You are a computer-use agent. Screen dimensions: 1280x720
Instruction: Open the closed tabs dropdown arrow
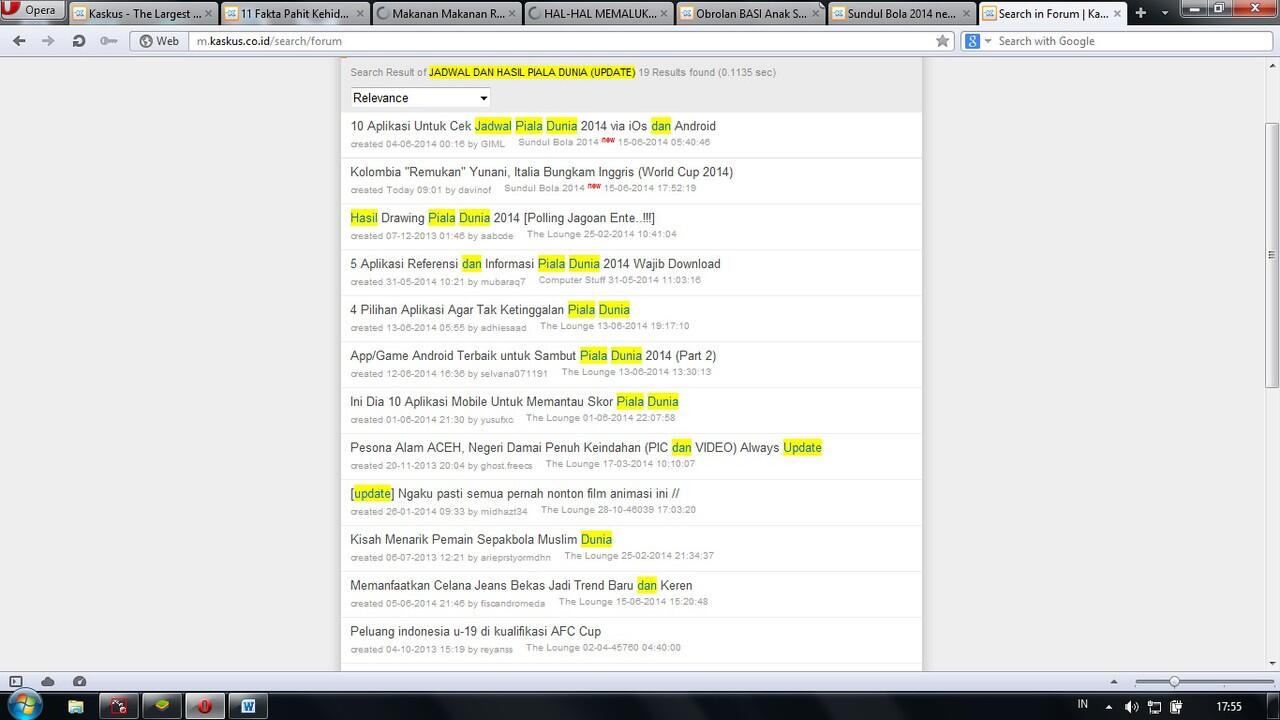coord(1165,13)
